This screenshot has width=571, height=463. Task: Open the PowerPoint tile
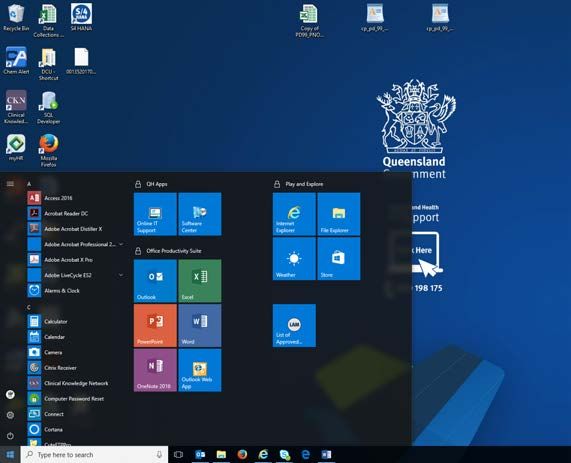pyautogui.click(x=155, y=325)
